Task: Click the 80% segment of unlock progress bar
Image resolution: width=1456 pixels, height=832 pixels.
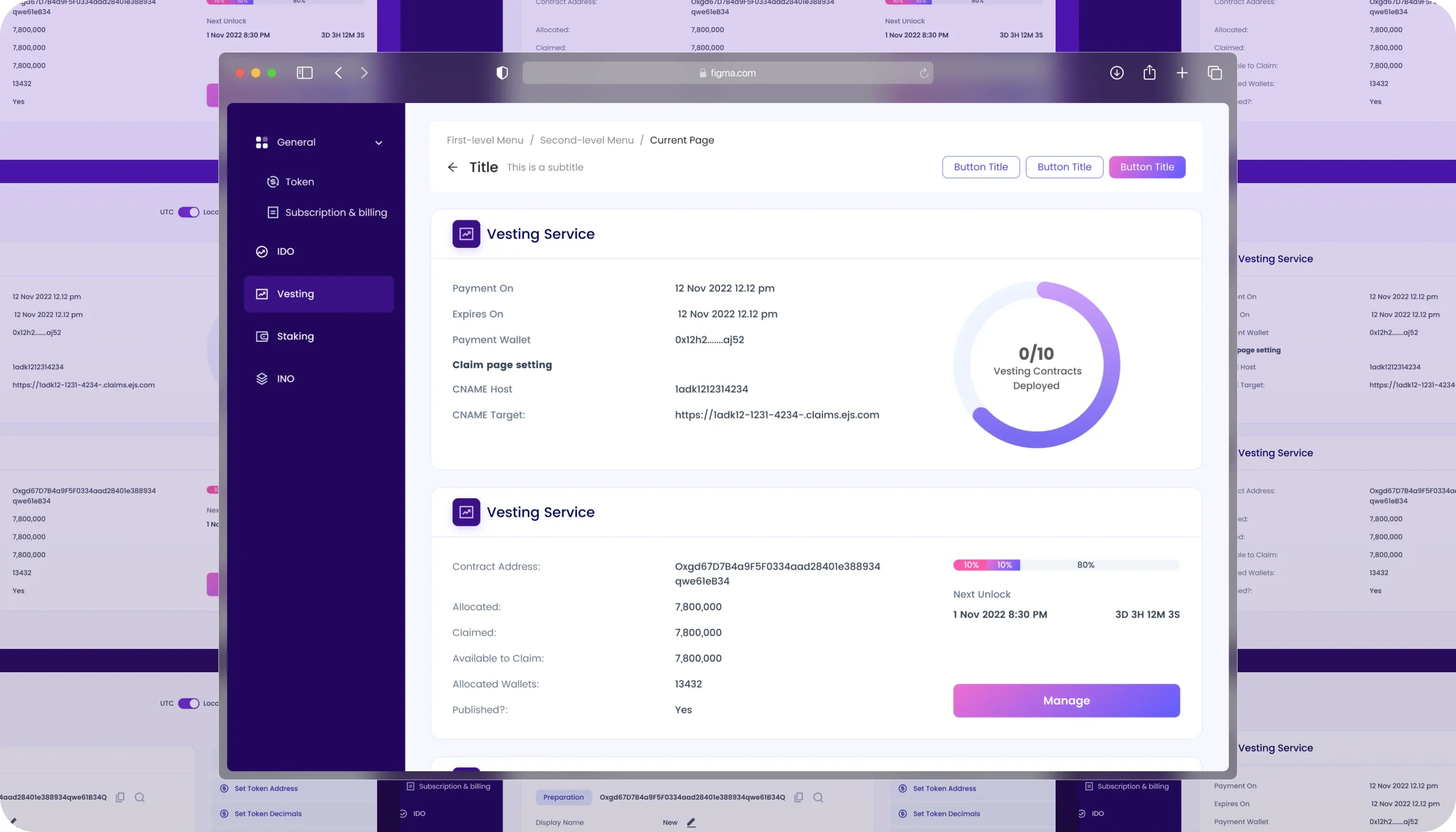Action: point(1086,565)
